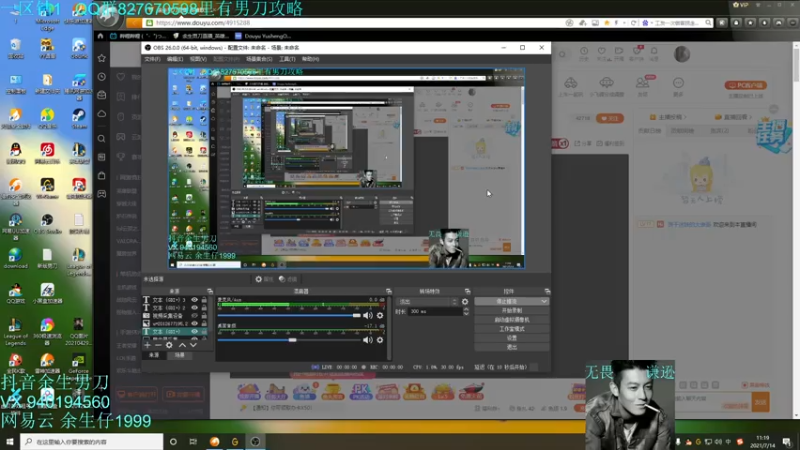The image size is (800, 450).
Task: Click the magnifier icon in browser sidebar
Action: (x=102, y=138)
